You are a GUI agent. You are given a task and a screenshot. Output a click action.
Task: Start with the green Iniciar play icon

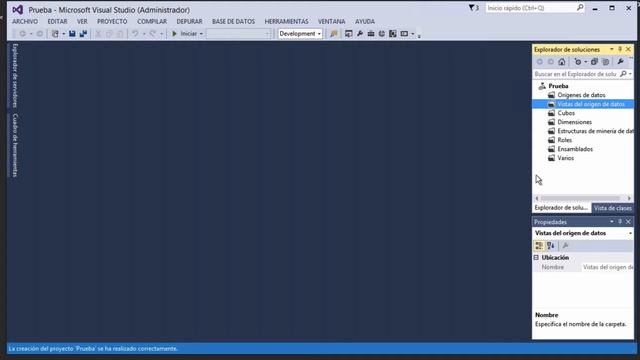(174, 34)
